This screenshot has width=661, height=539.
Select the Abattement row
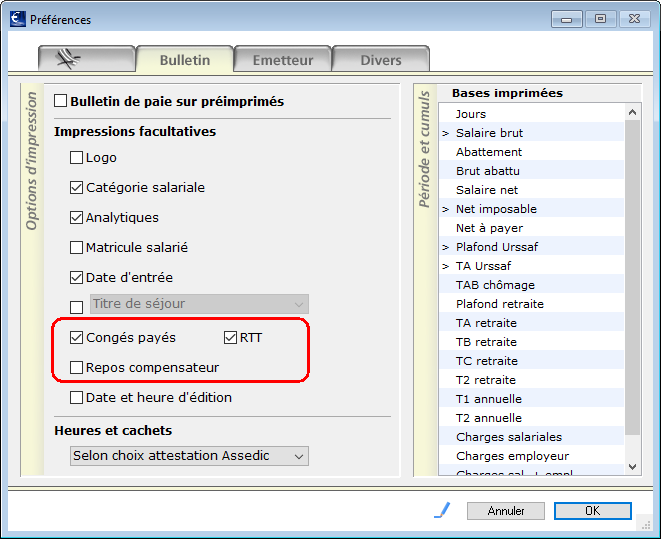coord(532,152)
